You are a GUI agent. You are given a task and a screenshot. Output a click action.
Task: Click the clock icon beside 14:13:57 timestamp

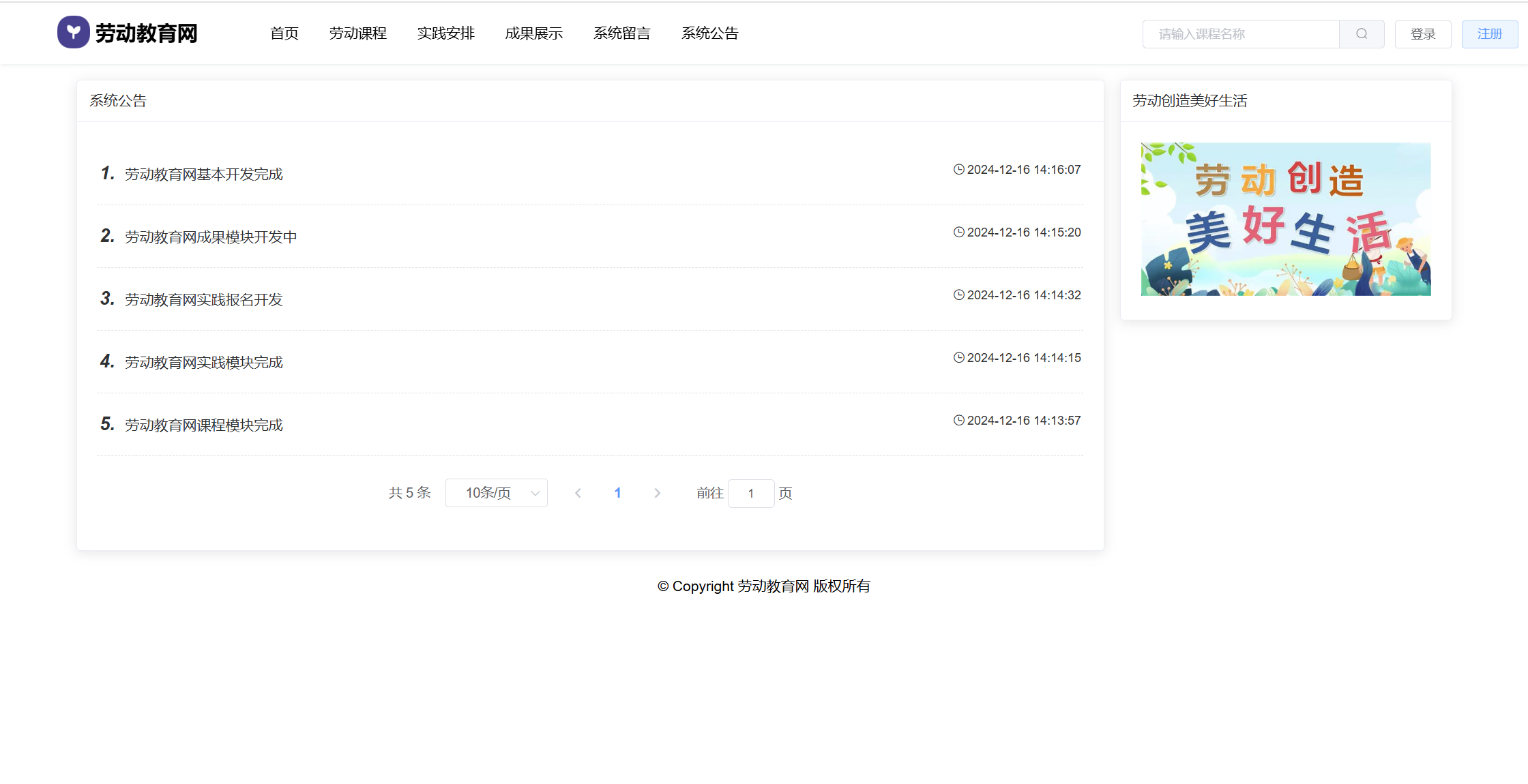(x=958, y=421)
